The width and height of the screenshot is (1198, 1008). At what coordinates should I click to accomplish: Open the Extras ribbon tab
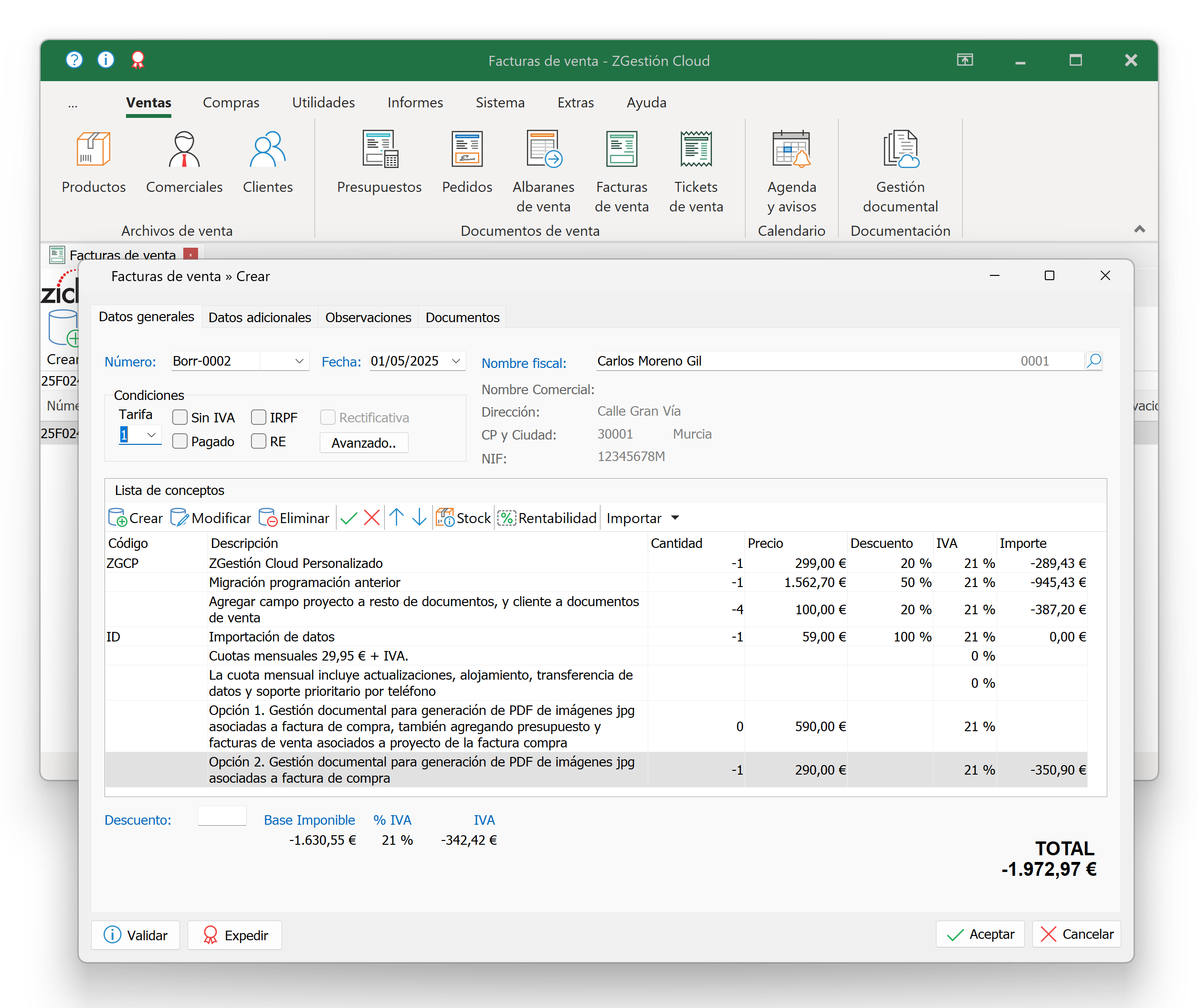pyautogui.click(x=575, y=102)
